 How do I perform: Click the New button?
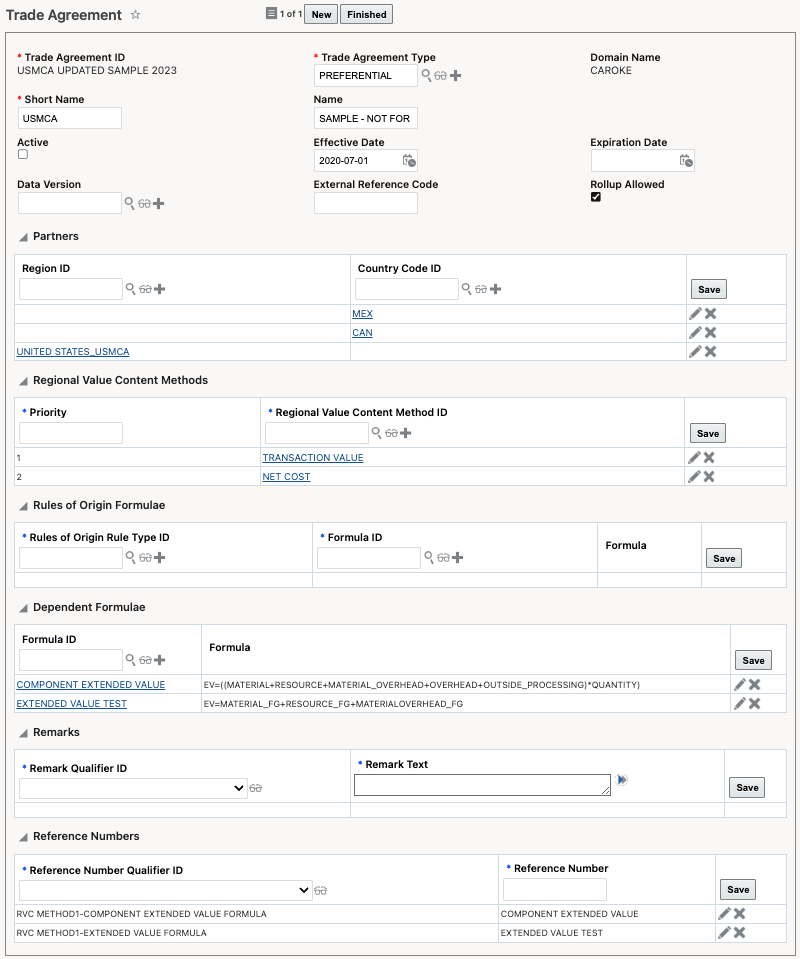(x=321, y=14)
